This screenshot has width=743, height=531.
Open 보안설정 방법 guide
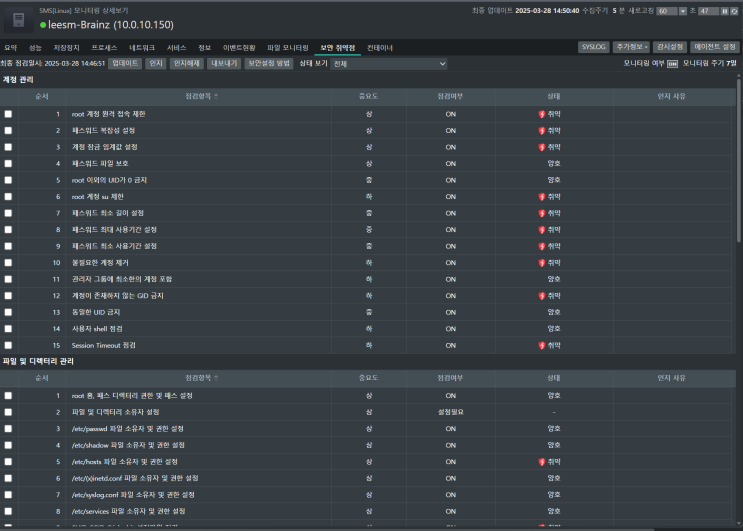[x=269, y=63]
